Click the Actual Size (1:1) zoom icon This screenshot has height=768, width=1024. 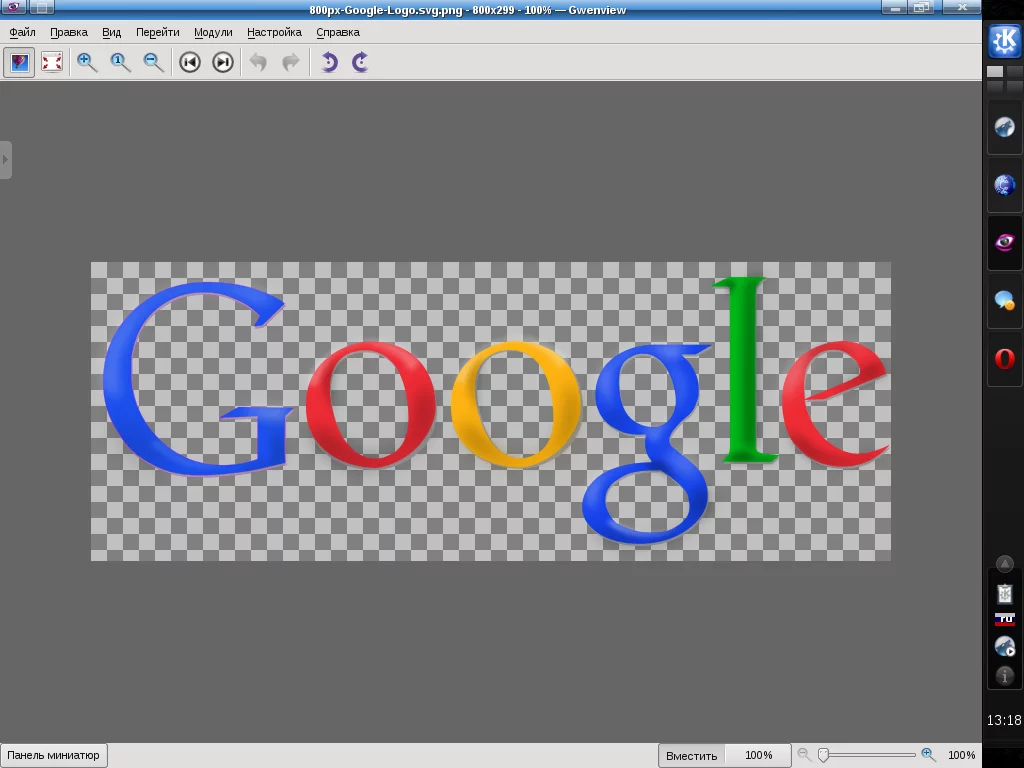coord(120,62)
